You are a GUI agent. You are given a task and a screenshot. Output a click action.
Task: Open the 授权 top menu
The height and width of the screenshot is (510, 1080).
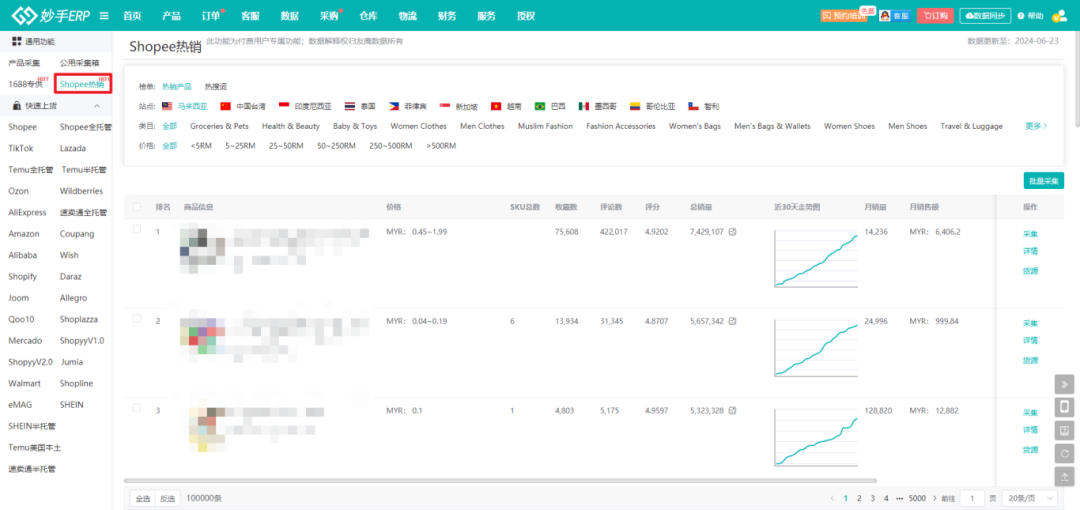click(526, 16)
